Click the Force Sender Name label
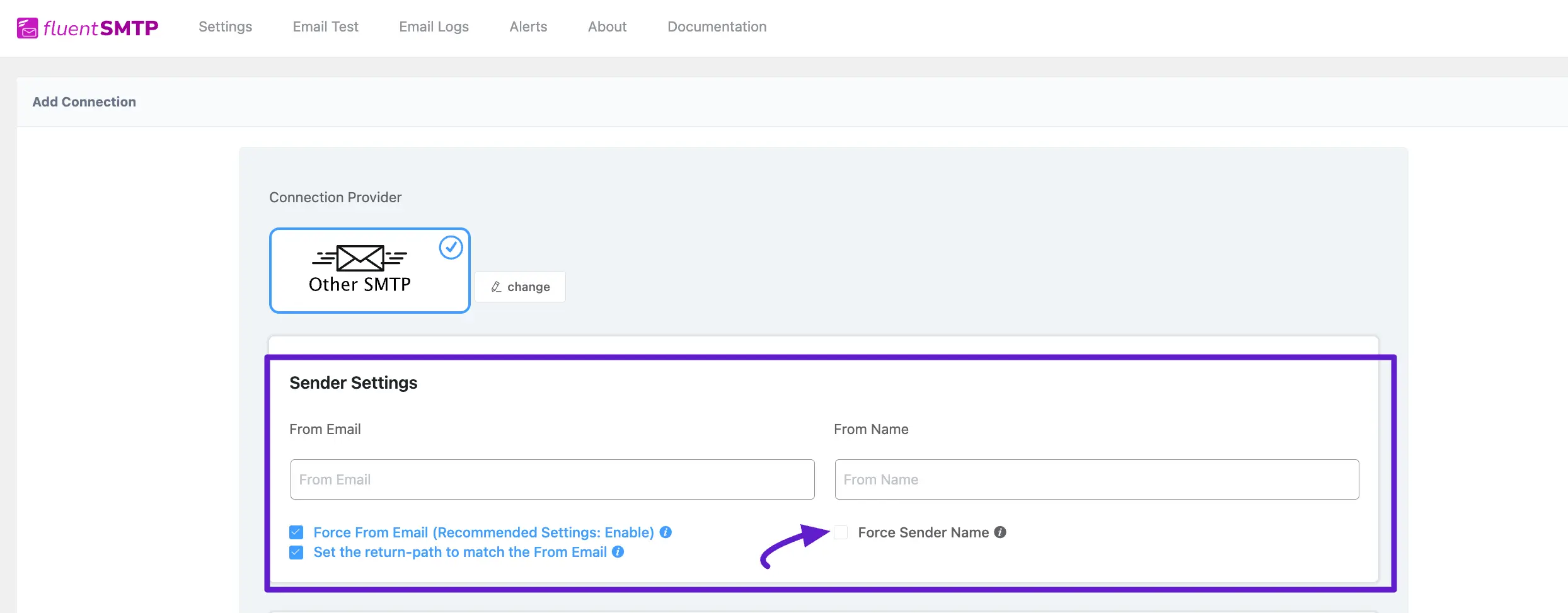 (x=923, y=532)
